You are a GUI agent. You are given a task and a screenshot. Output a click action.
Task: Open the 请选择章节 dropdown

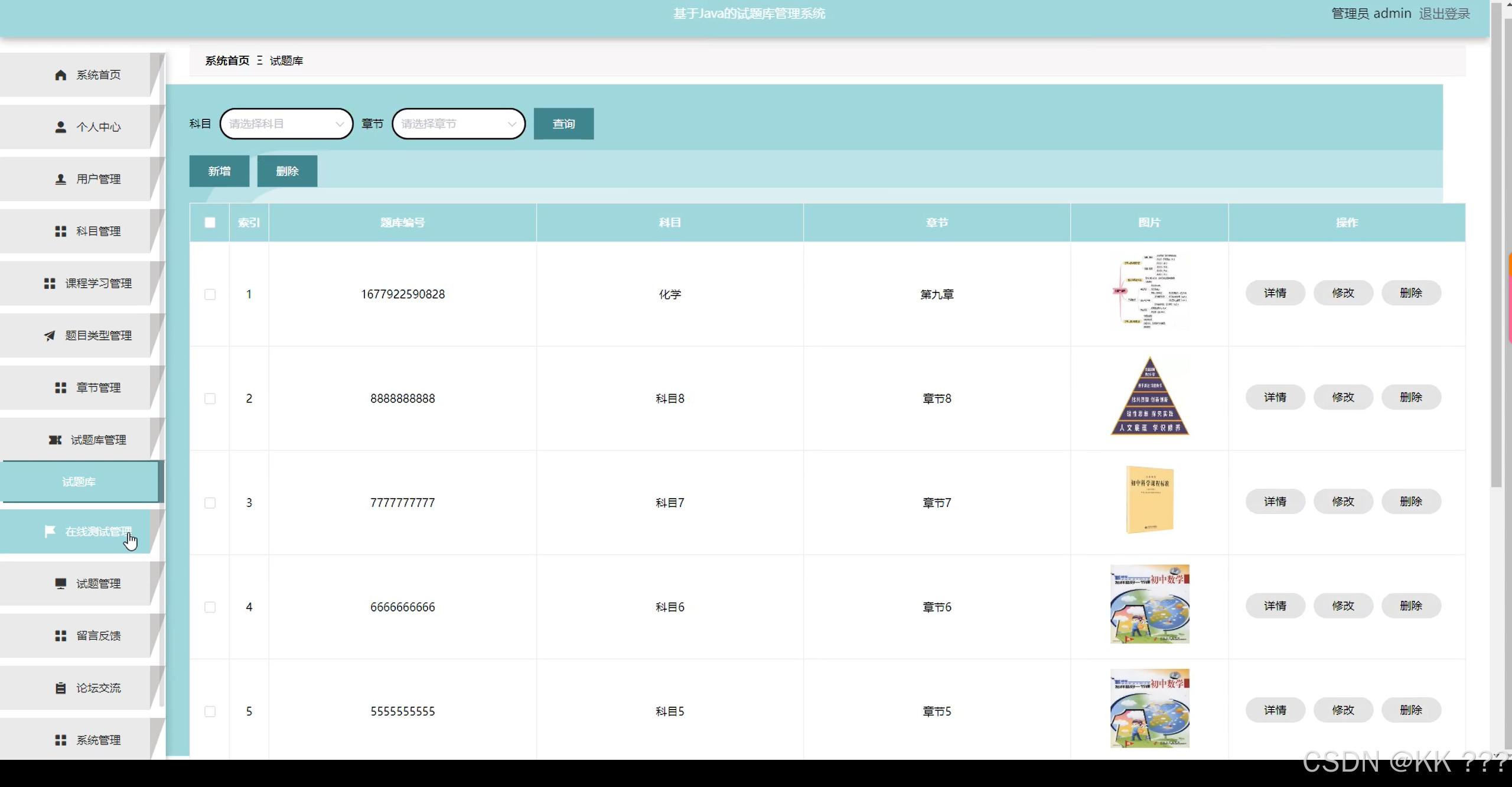pos(458,124)
